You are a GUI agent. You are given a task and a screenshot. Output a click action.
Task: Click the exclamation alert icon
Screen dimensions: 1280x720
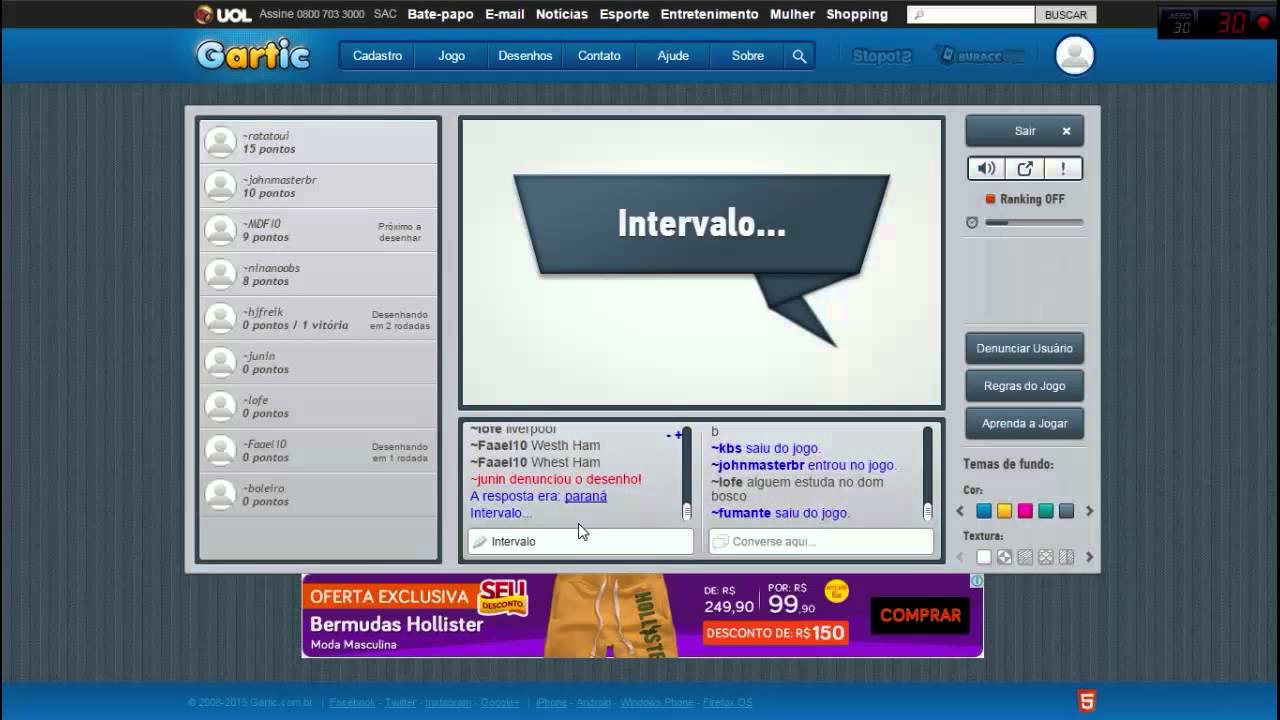[1063, 169]
